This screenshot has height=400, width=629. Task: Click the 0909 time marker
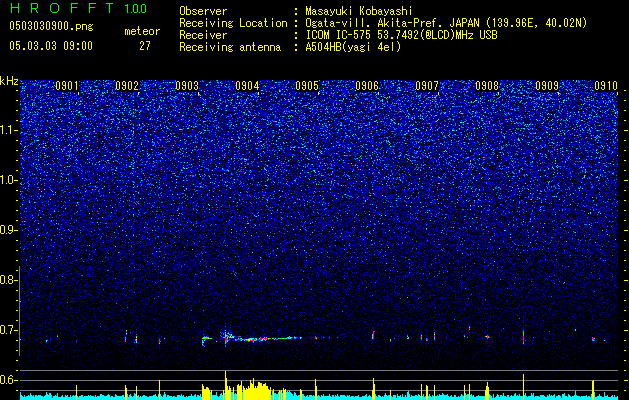click(x=547, y=86)
